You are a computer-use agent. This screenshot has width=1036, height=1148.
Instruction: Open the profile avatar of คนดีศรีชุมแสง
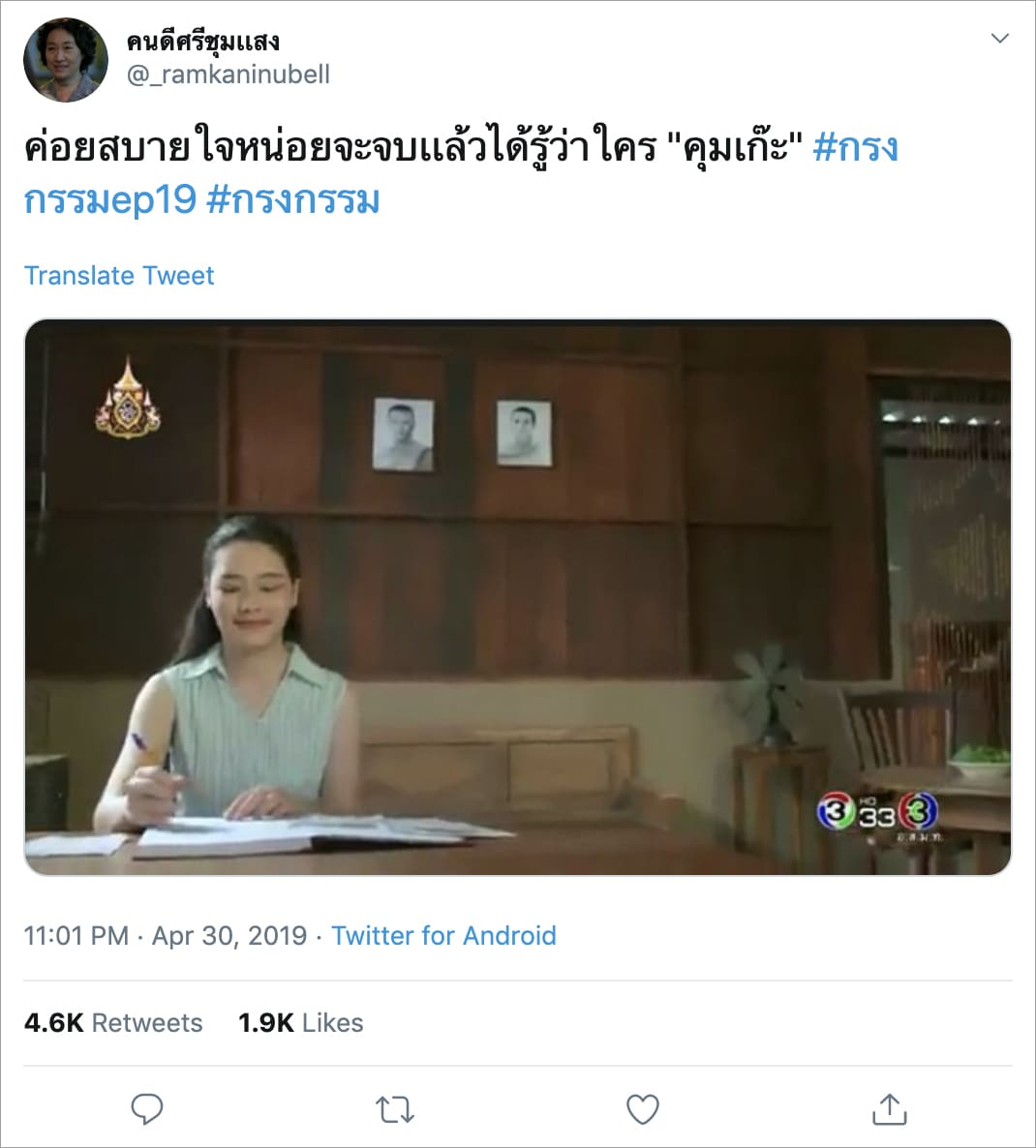(66, 60)
